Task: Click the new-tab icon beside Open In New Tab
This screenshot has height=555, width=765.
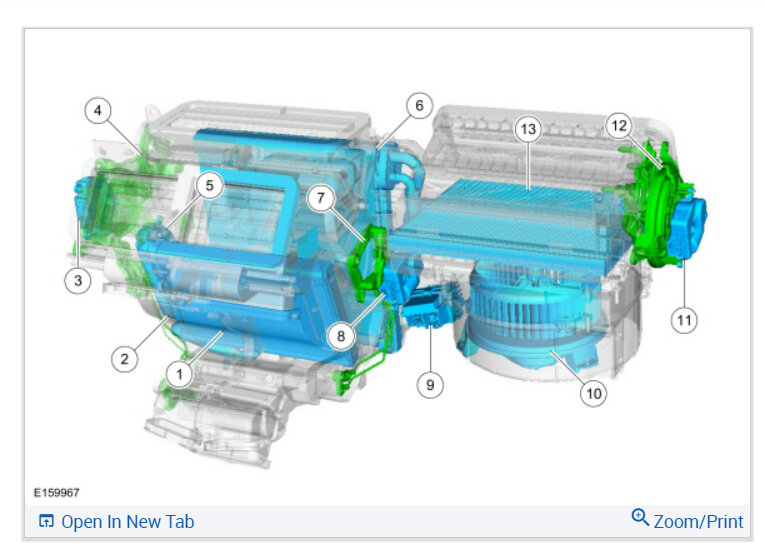Action: (x=46, y=521)
